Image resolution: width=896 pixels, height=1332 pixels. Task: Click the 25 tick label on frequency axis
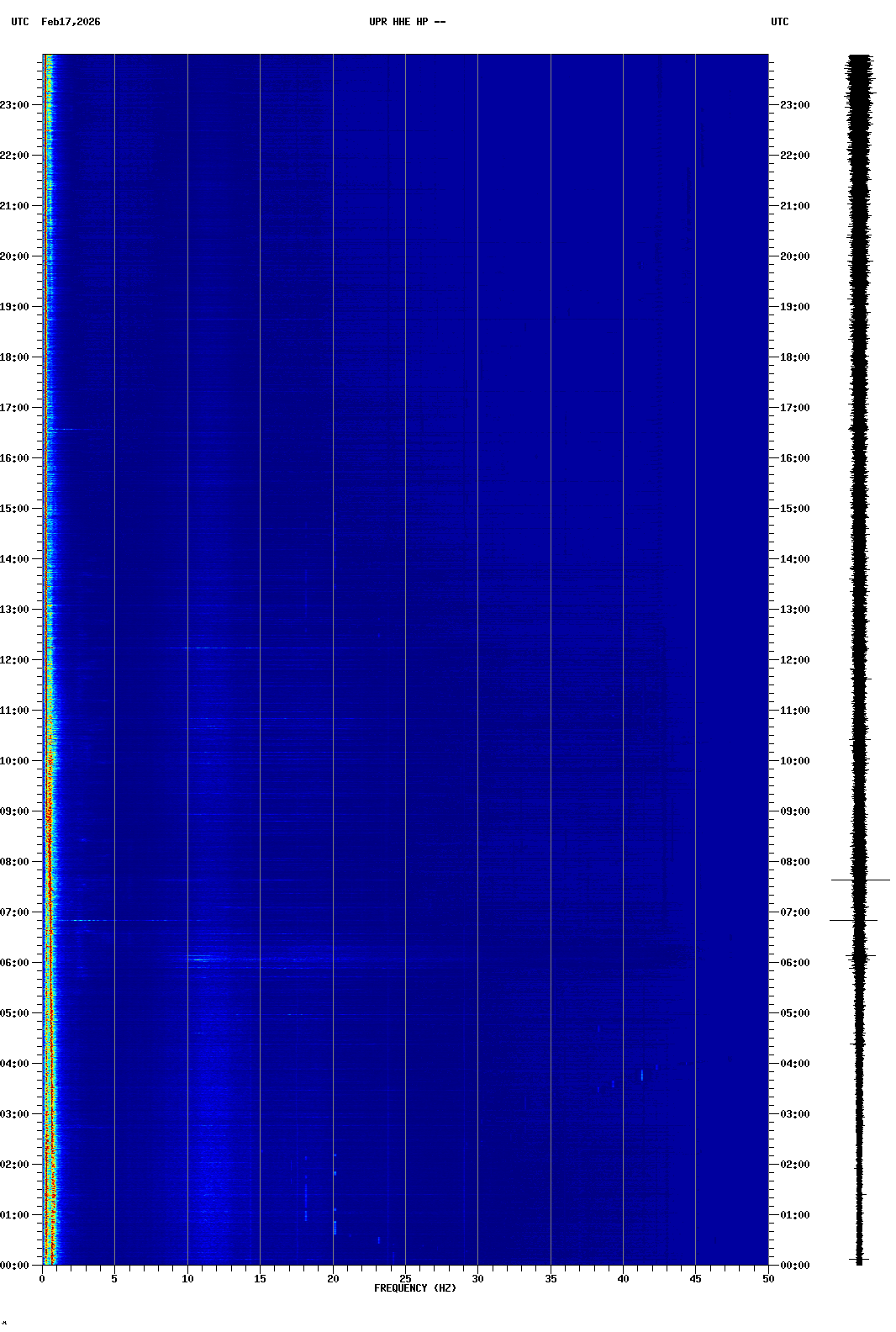coord(405,1279)
